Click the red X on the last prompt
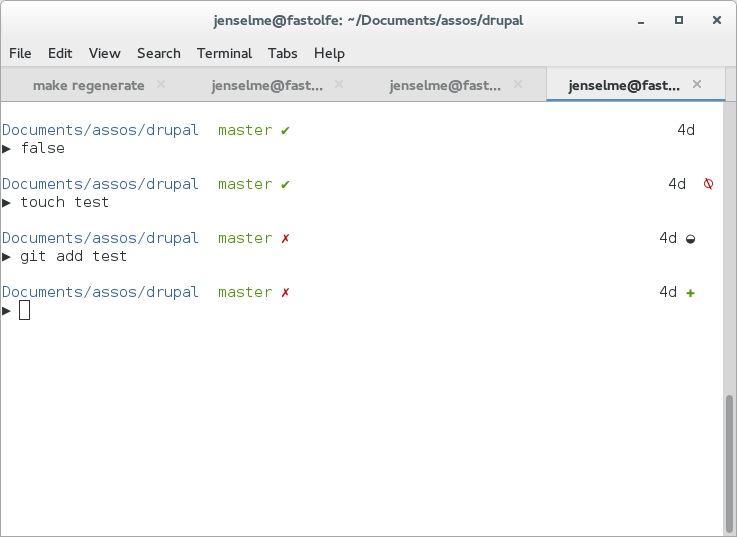The height and width of the screenshot is (537, 737). click(x=285, y=292)
